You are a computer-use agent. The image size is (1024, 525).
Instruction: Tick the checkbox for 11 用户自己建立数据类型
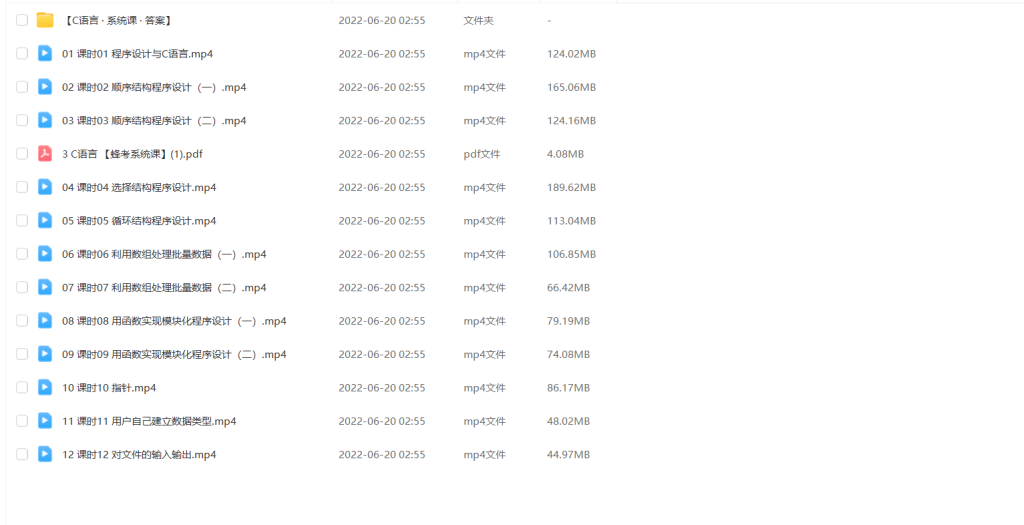[x=22, y=421]
